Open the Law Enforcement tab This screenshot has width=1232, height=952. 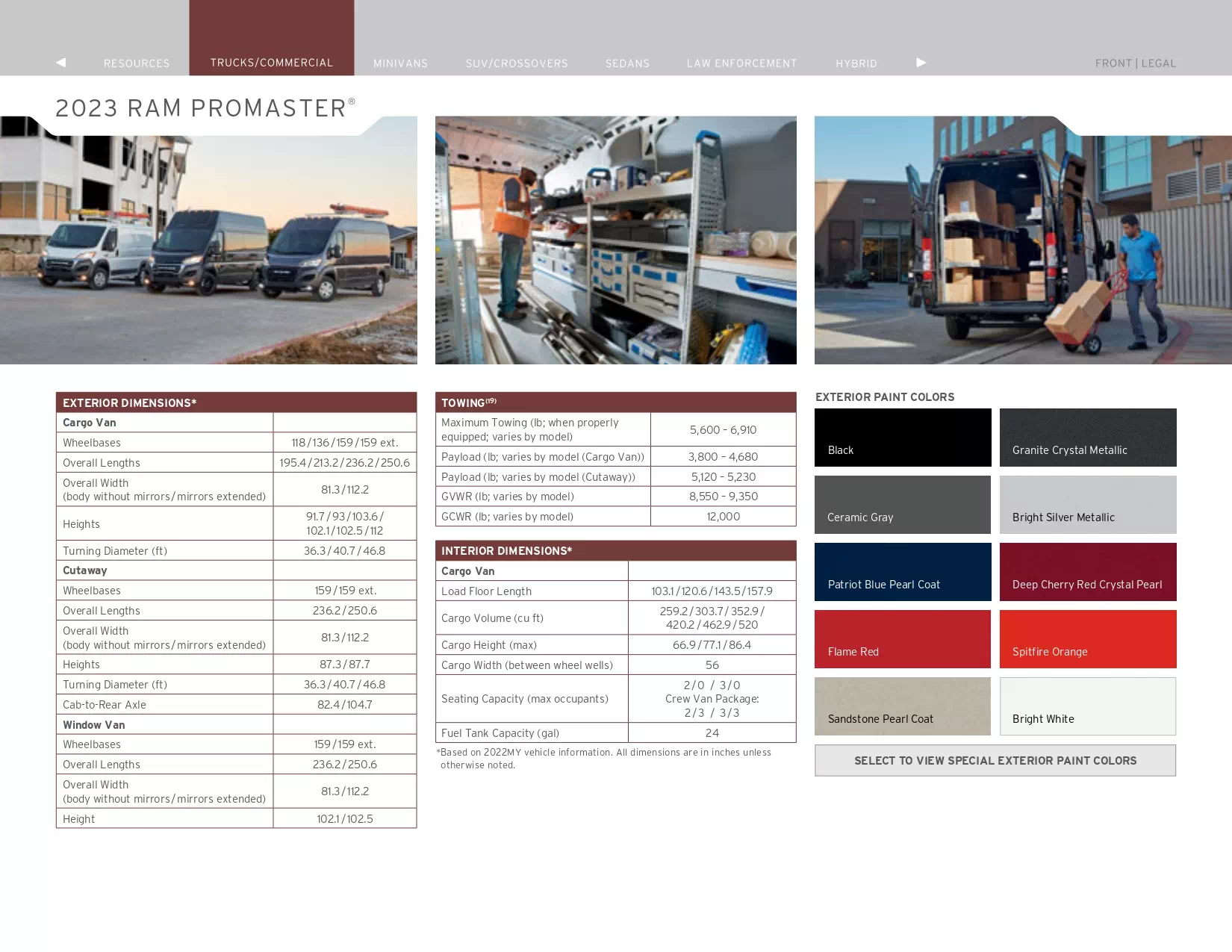point(742,63)
